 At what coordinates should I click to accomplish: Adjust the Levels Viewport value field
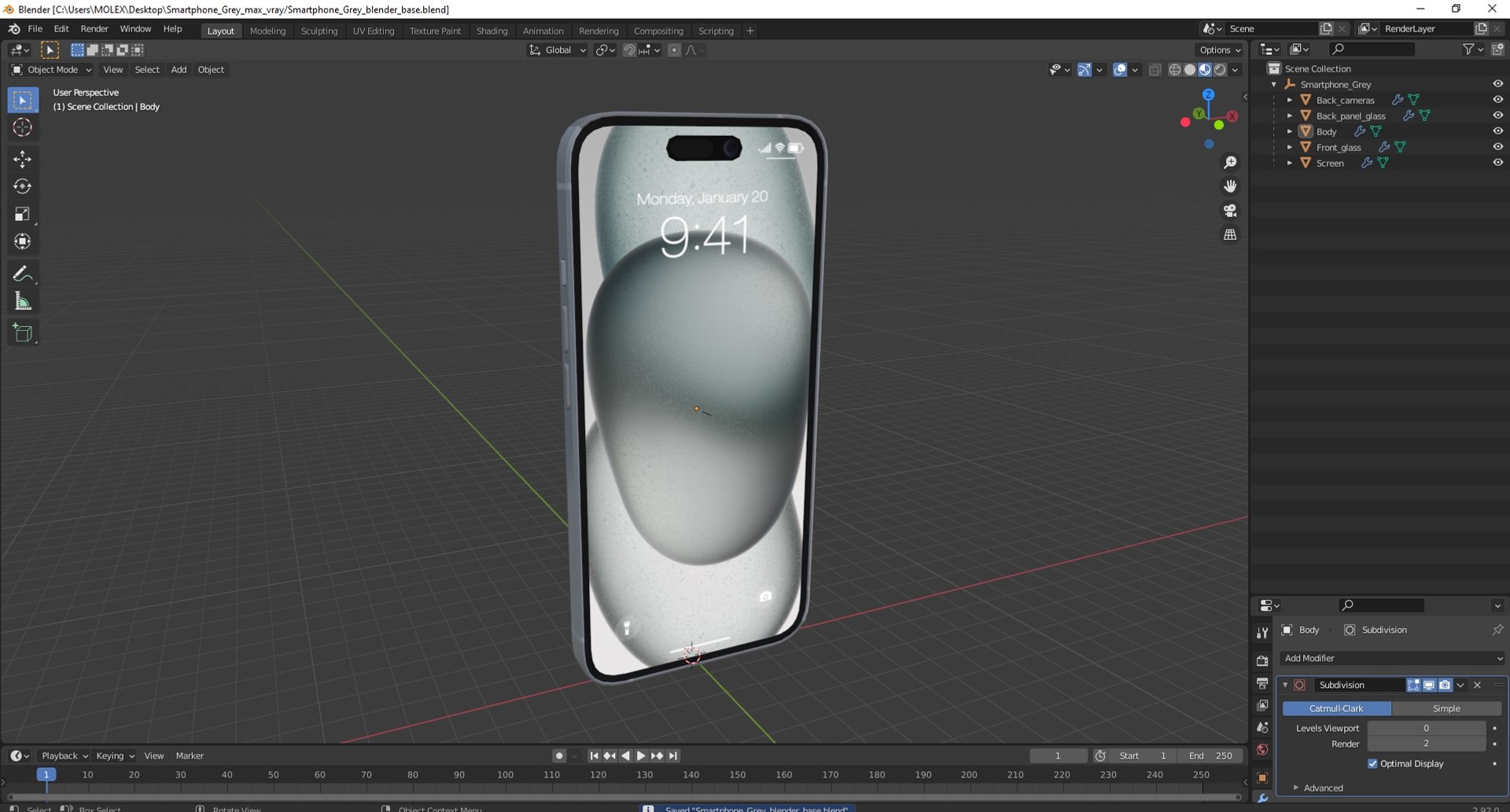click(1426, 729)
